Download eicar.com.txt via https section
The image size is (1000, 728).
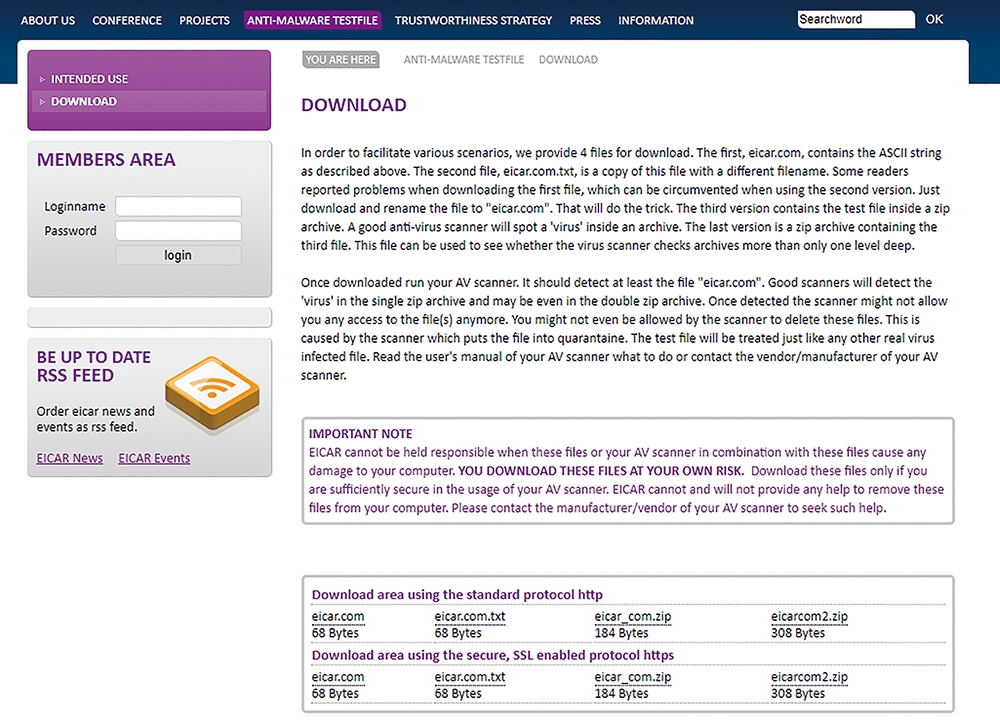coord(470,677)
